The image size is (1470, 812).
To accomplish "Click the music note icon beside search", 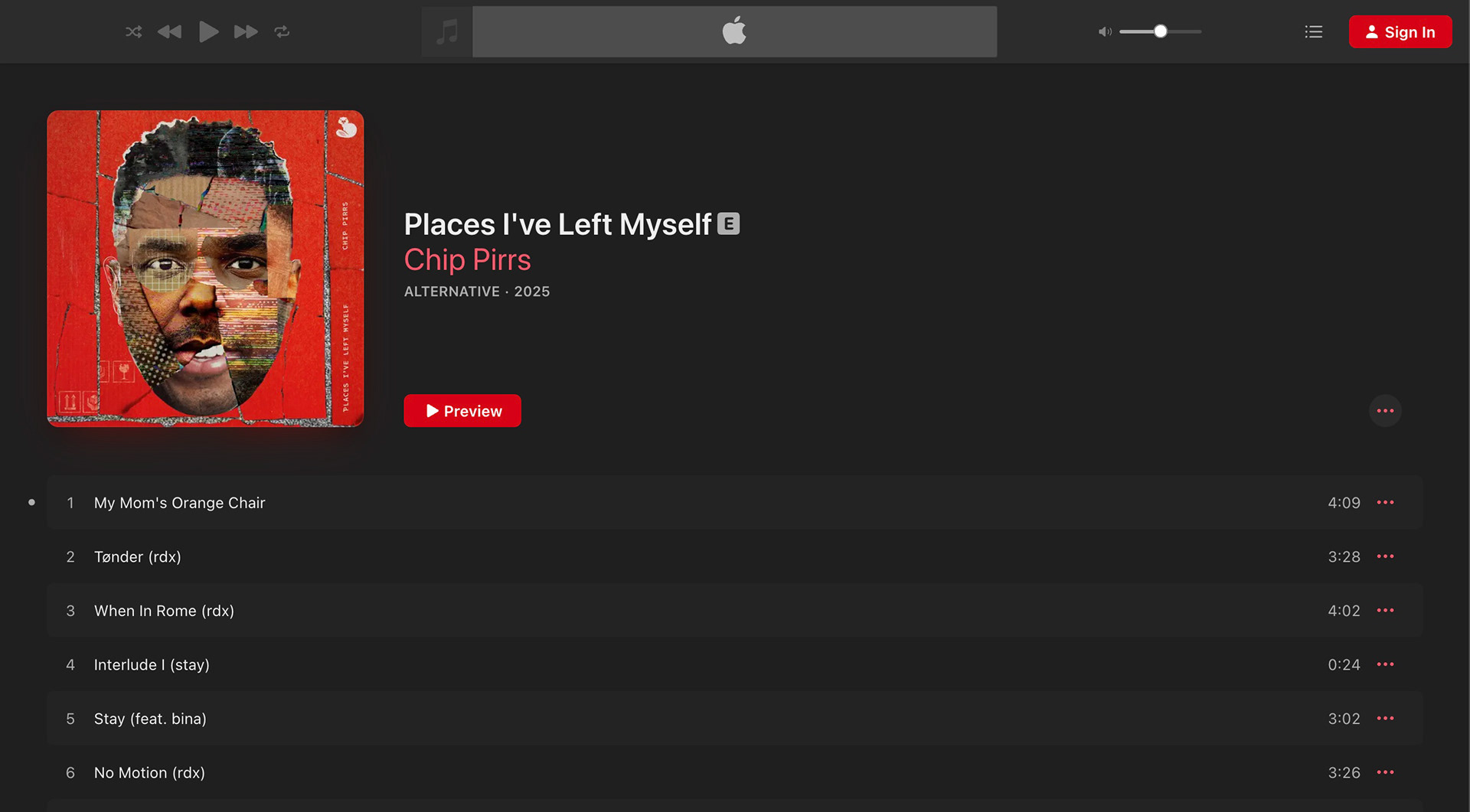I will click(446, 31).
